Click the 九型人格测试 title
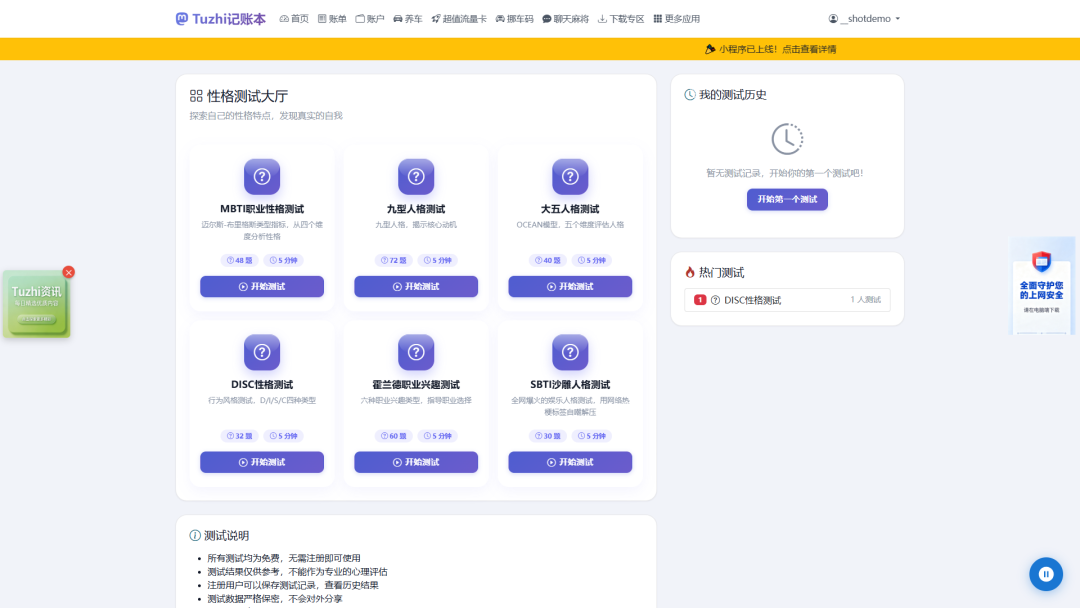 click(416, 209)
